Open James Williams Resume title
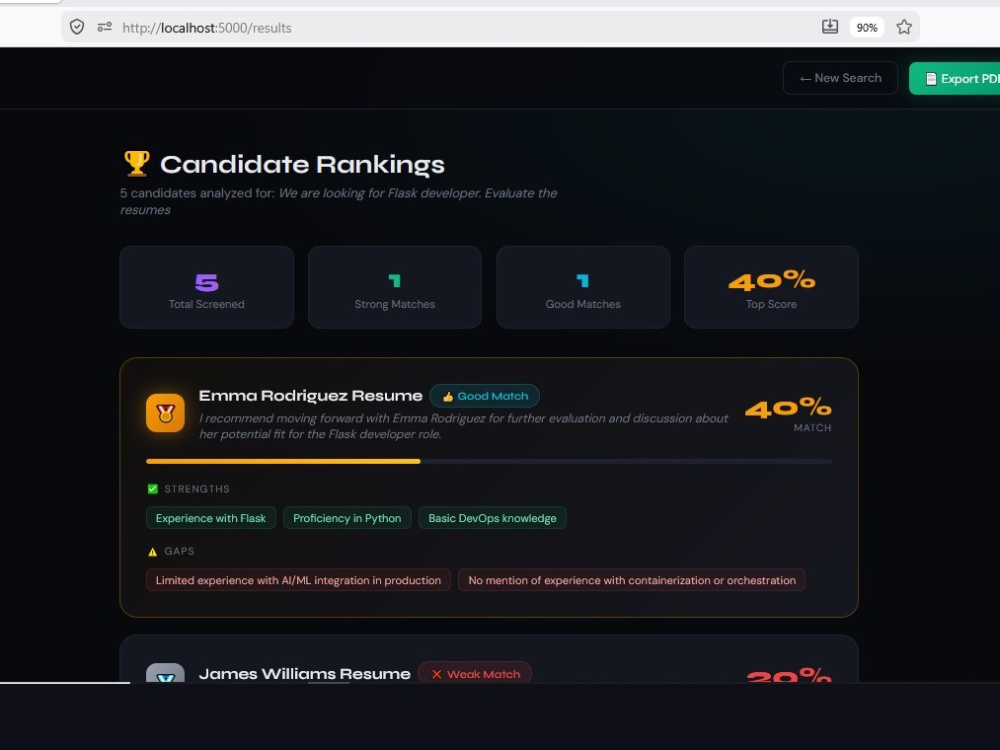This screenshot has width=1000, height=750. (305, 673)
